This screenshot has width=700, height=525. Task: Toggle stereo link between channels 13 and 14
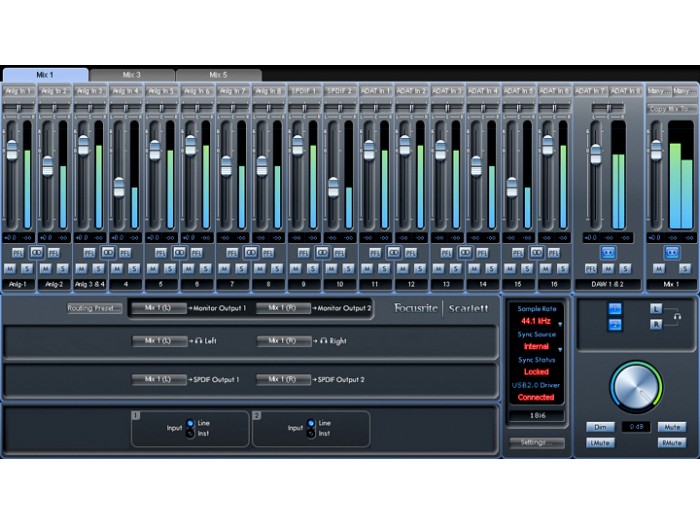465,253
